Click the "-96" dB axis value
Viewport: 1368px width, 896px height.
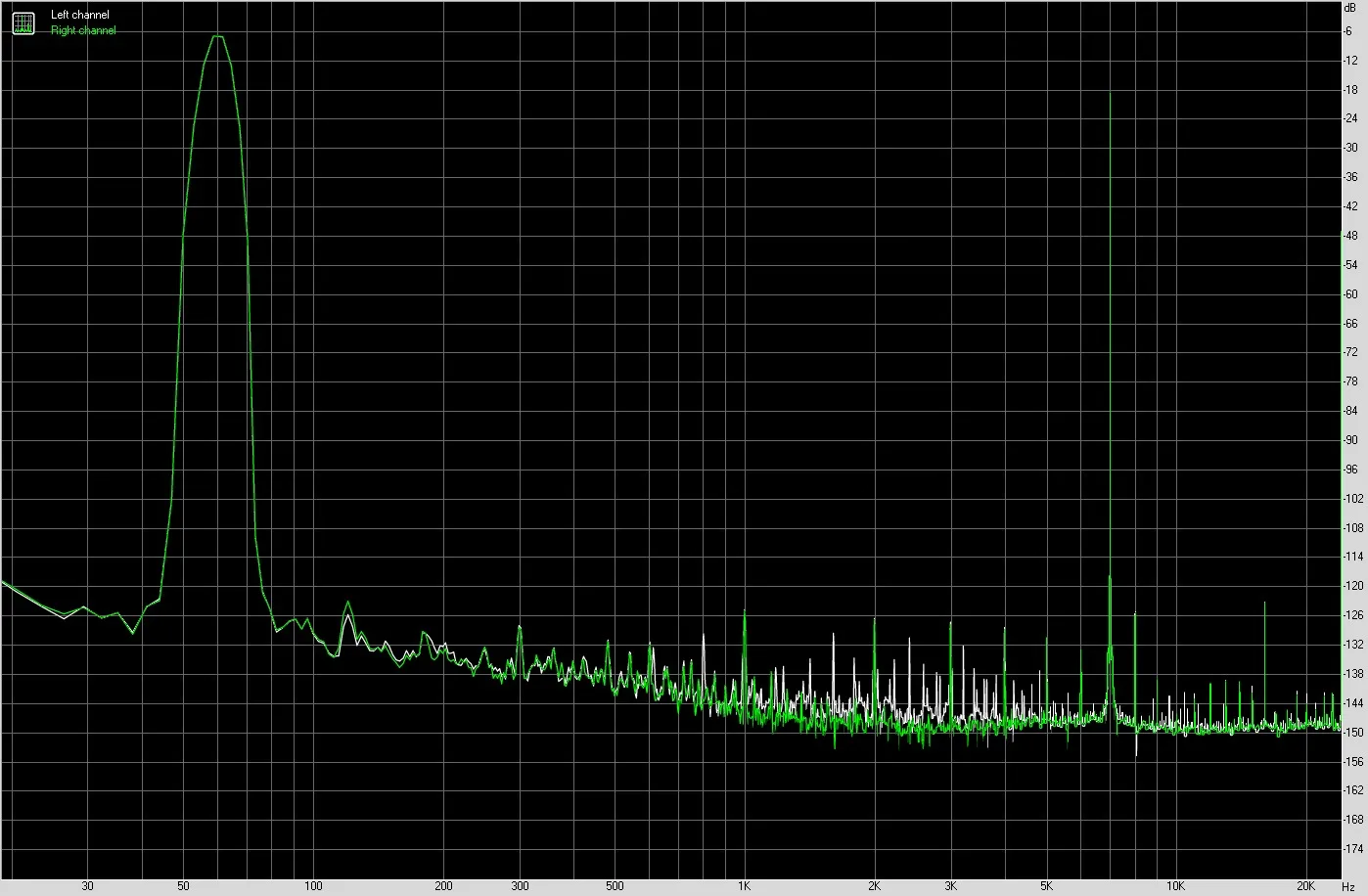(x=1350, y=470)
